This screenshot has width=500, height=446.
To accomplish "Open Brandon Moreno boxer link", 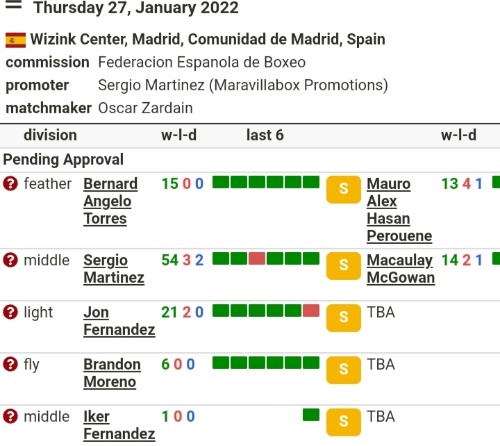I will pyautogui.click(x=112, y=373).
